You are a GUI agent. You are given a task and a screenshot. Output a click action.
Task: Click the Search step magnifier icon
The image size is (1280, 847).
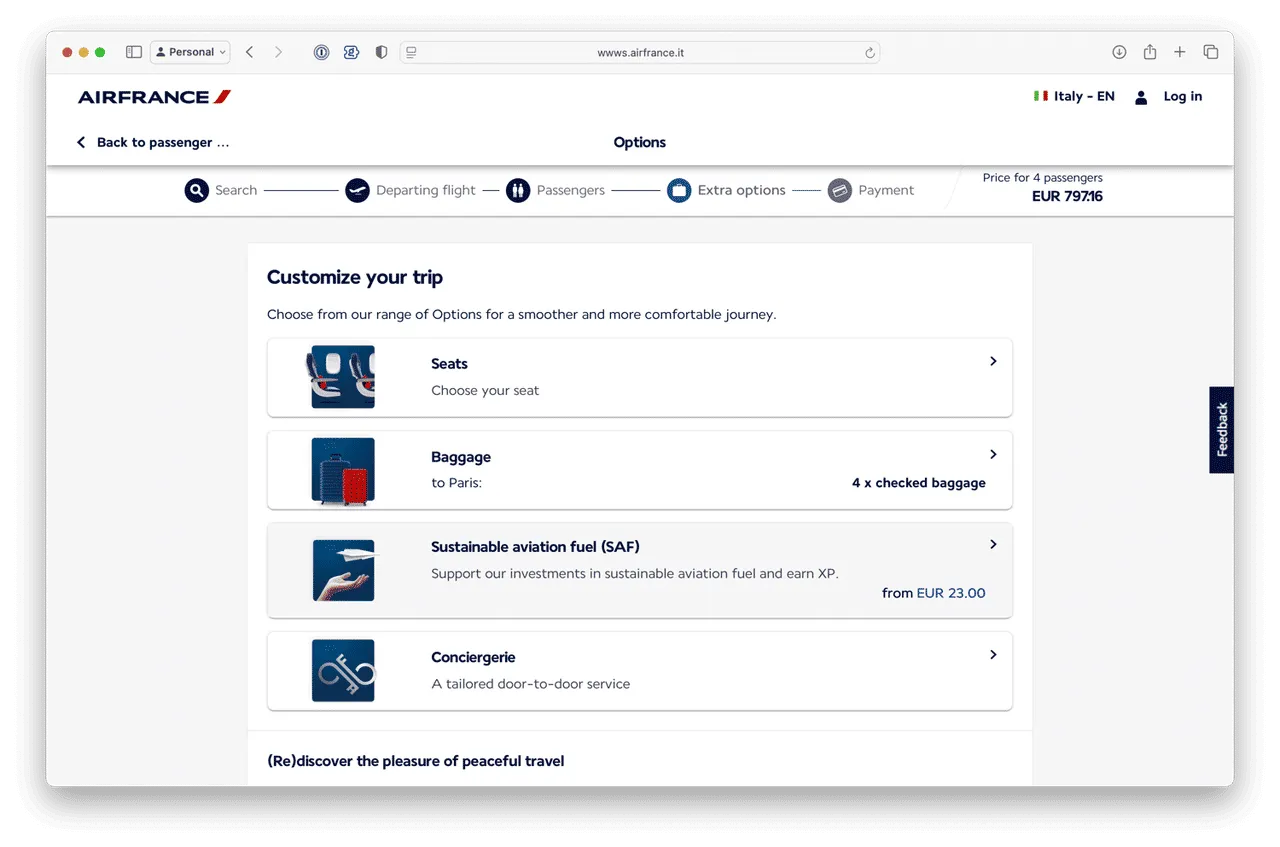coord(197,190)
